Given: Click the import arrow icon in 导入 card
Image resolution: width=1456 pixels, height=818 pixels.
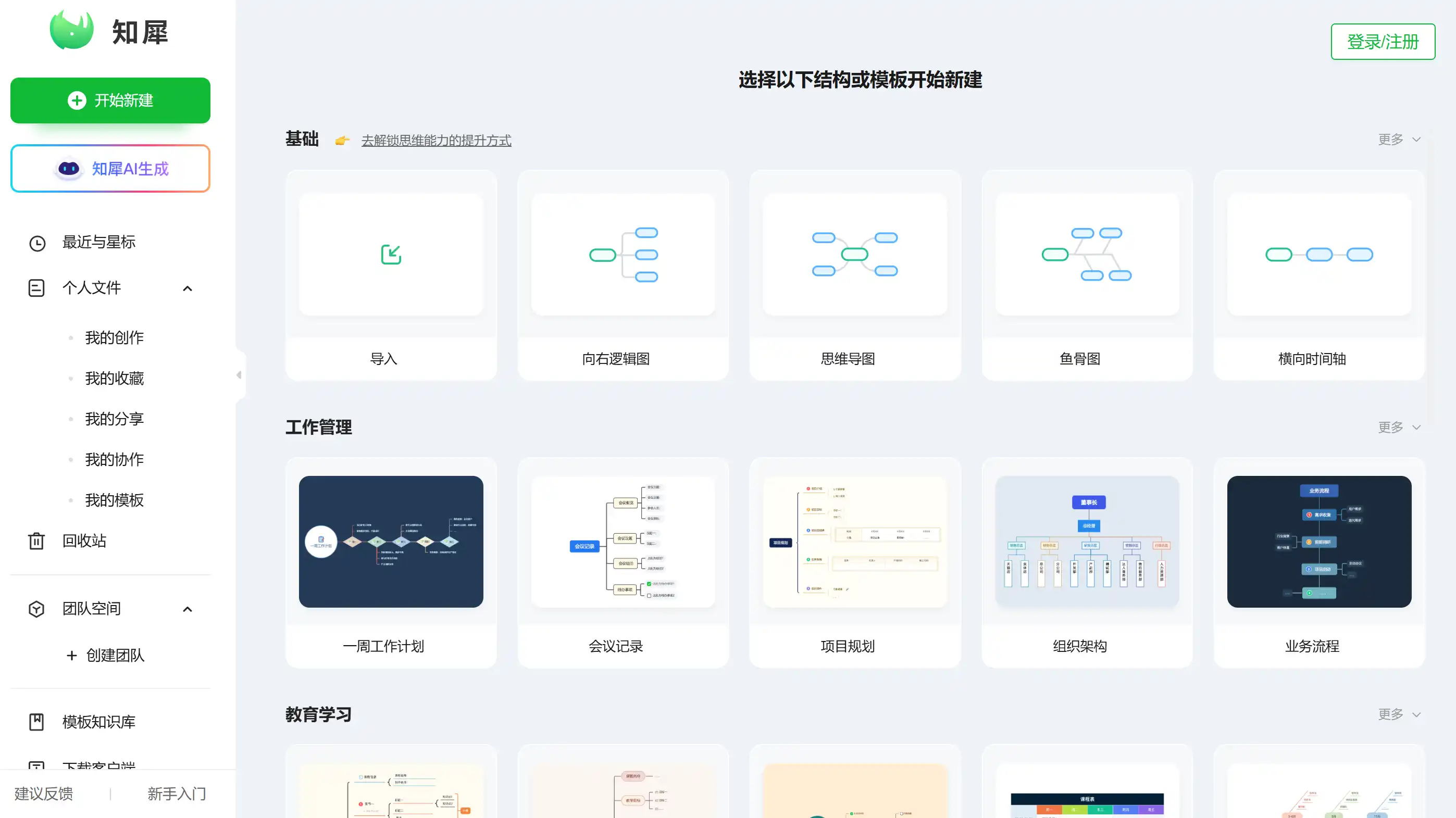Looking at the screenshot, I should click(391, 254).
